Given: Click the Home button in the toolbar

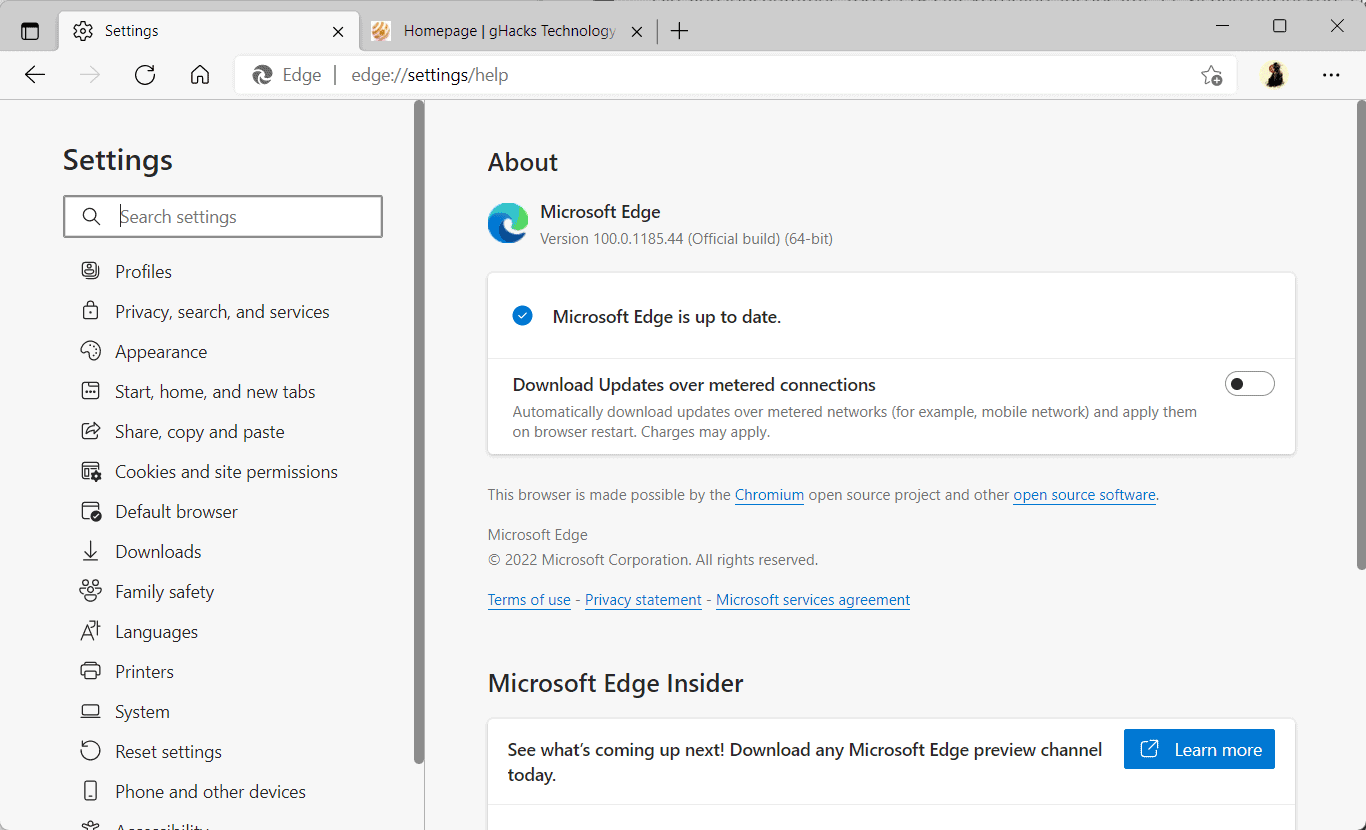Looking at the screenshot, I should coord(199,74).
